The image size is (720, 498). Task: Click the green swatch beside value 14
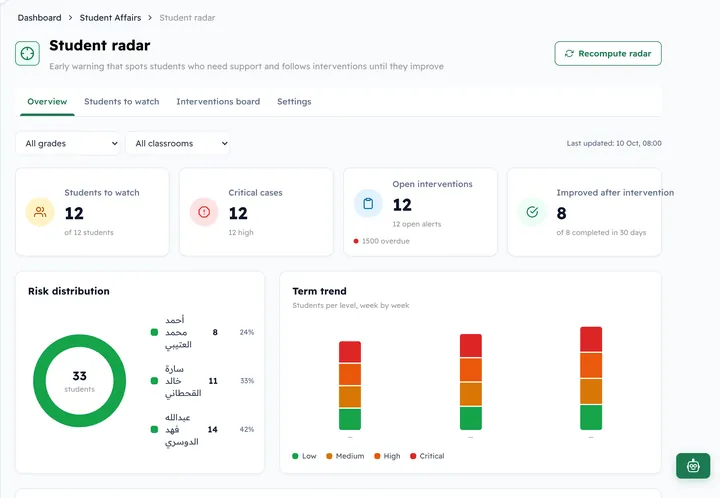coord(154,430)
